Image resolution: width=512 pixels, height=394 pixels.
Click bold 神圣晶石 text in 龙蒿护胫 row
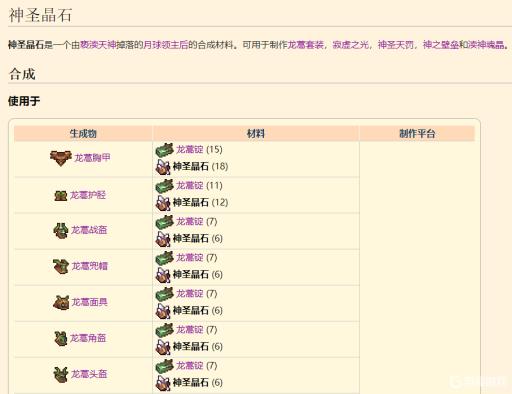click(x=191, y=202)
